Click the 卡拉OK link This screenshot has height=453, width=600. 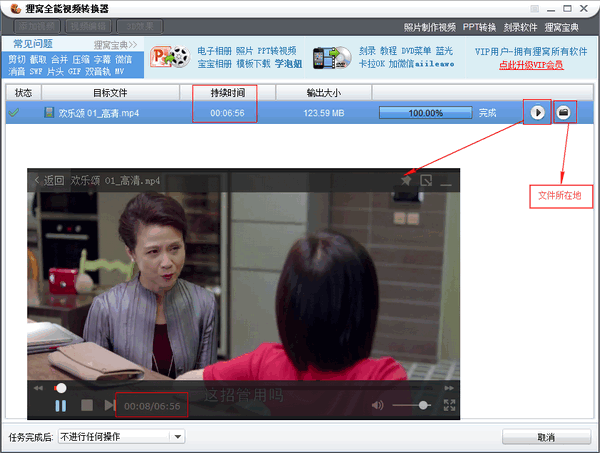pos(372,64)
